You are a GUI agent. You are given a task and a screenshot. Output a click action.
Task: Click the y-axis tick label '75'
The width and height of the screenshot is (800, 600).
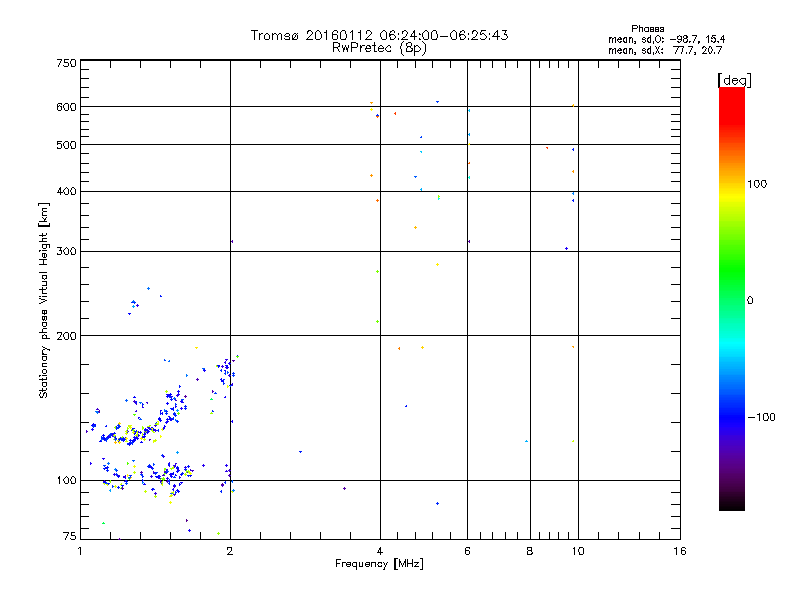70,536
